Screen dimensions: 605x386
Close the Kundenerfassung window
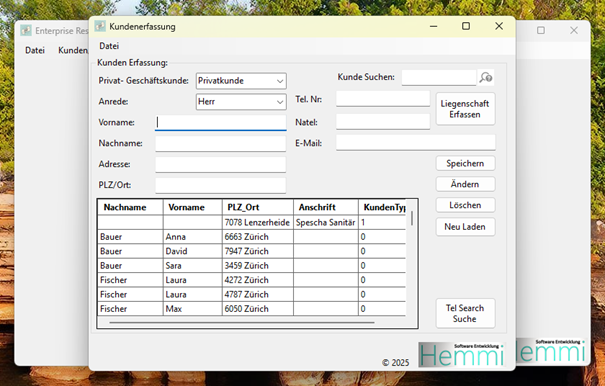coord(499,26)
